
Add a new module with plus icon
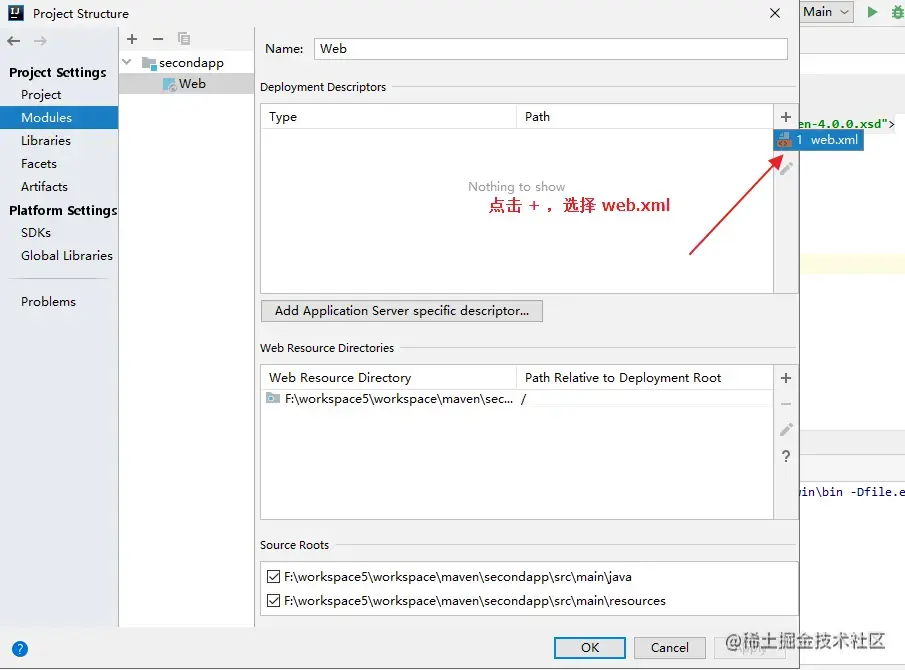(132, 39)
